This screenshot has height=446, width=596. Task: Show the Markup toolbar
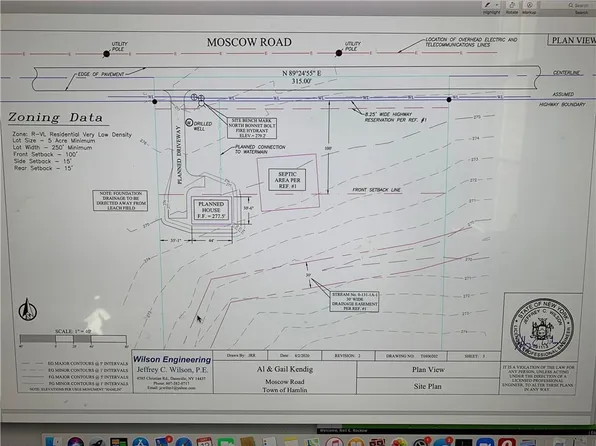click(529, 5)
